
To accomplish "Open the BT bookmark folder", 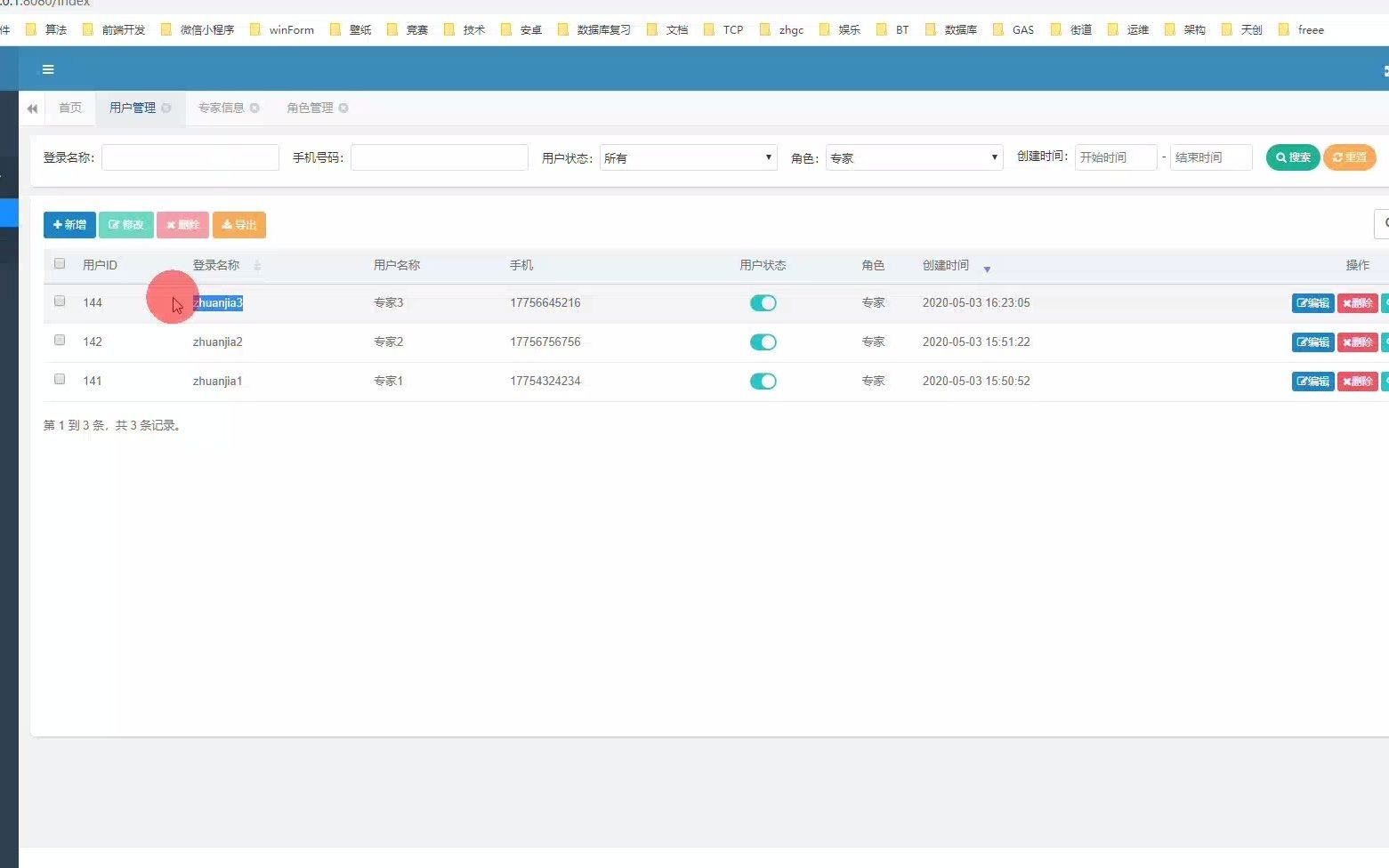I will pos(893,29).
